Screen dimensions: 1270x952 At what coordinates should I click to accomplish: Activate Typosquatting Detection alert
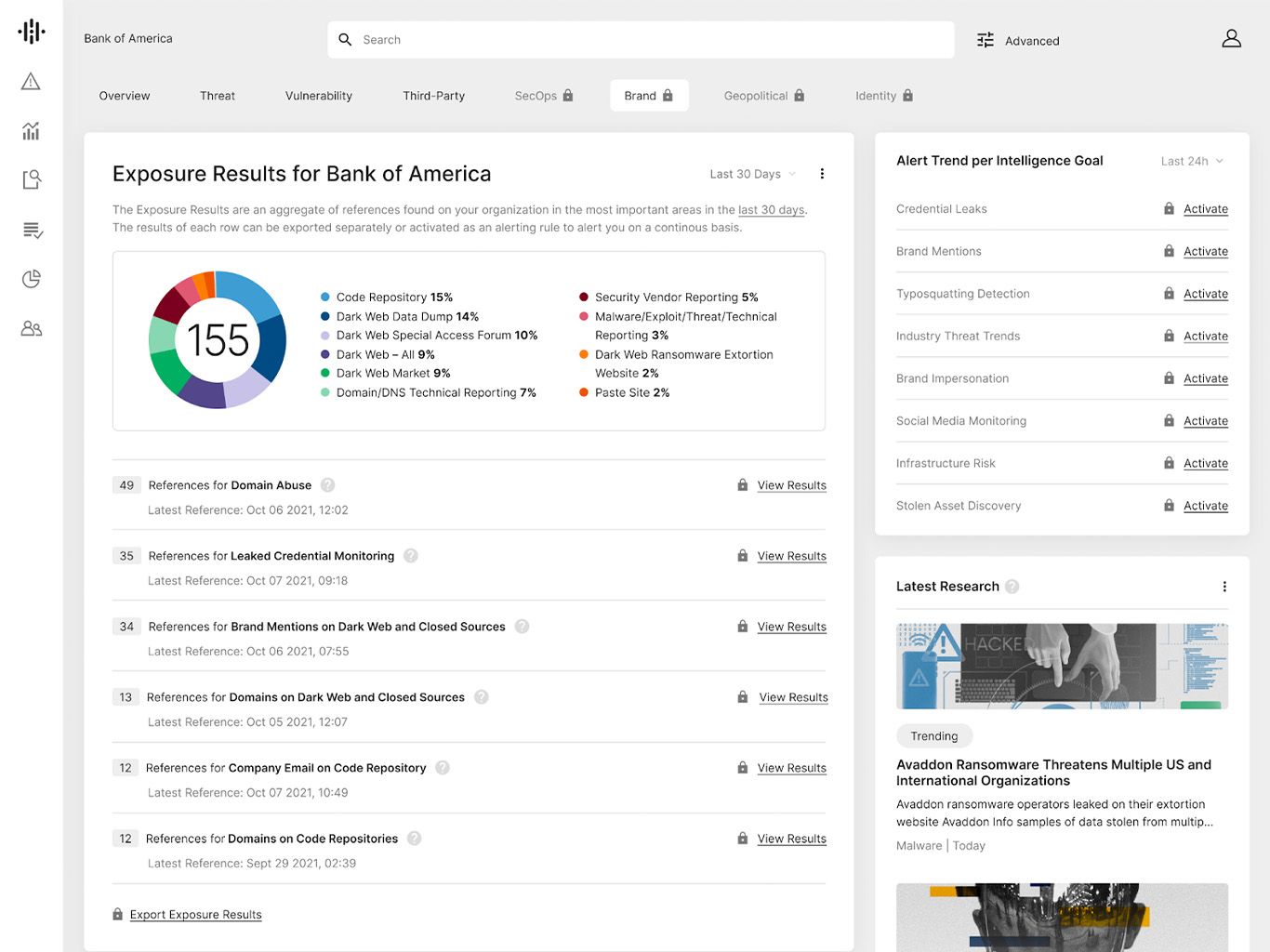(1206, 294)
